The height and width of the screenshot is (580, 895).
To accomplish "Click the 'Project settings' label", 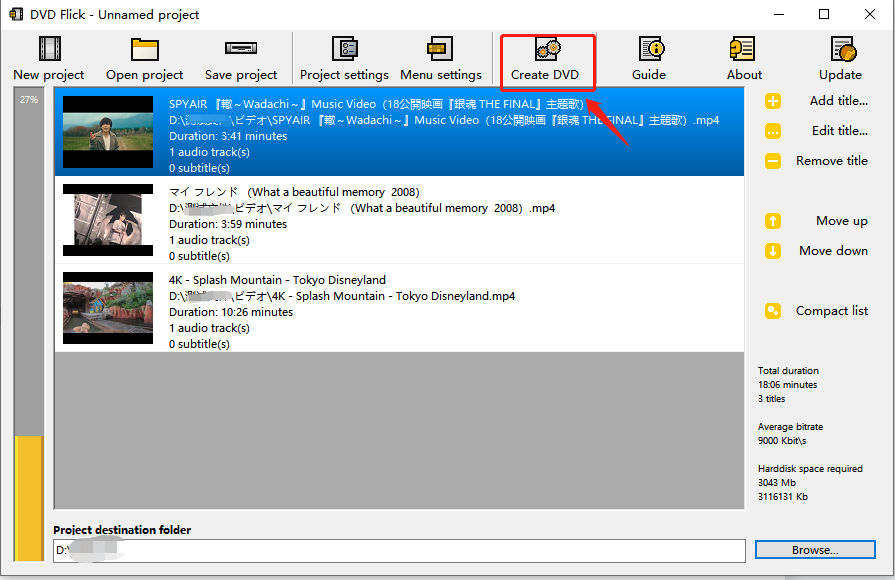I will click(x=344, y=75).
